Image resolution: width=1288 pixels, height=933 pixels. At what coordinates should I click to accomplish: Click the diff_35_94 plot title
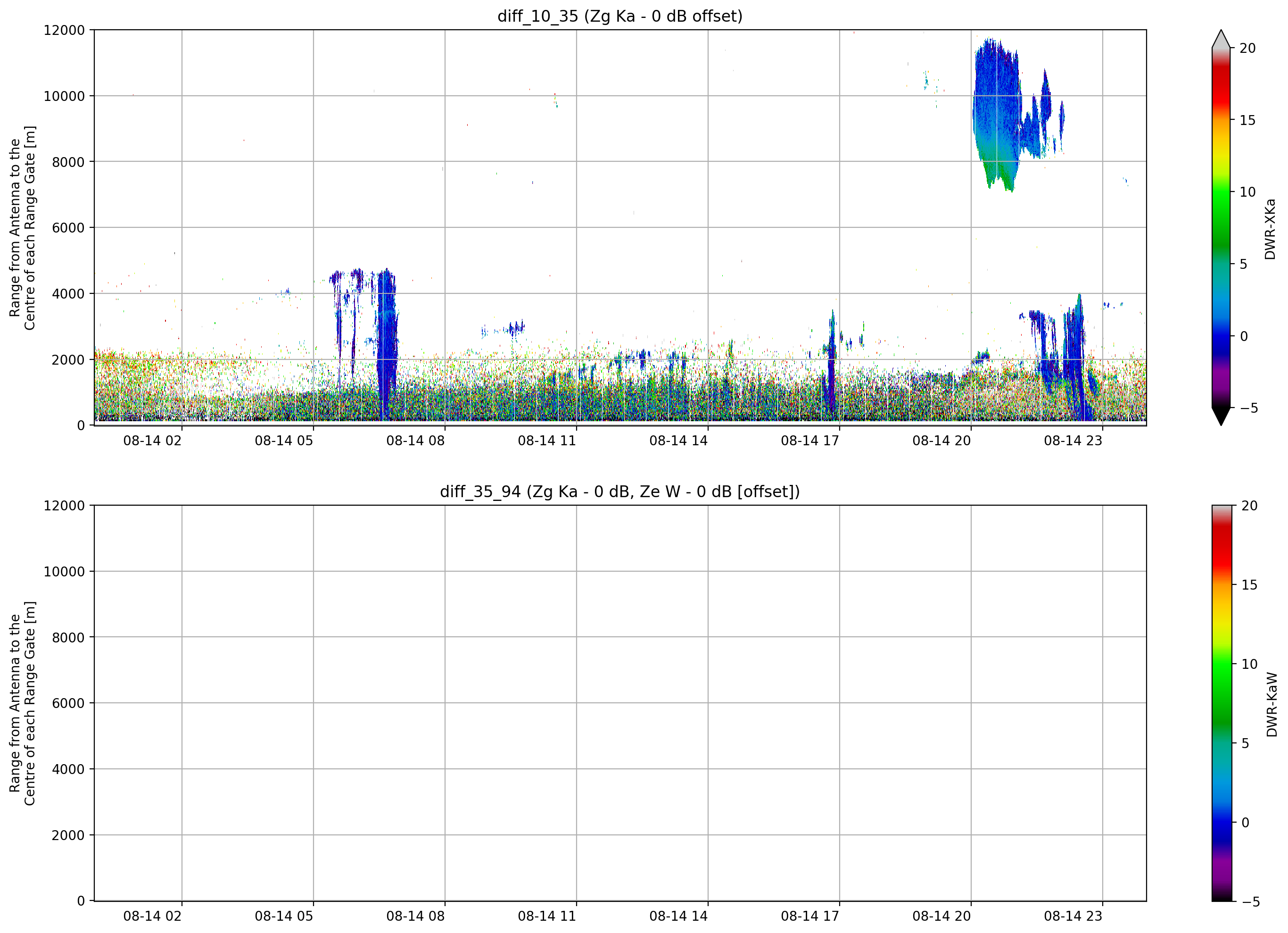pos(619,491)
